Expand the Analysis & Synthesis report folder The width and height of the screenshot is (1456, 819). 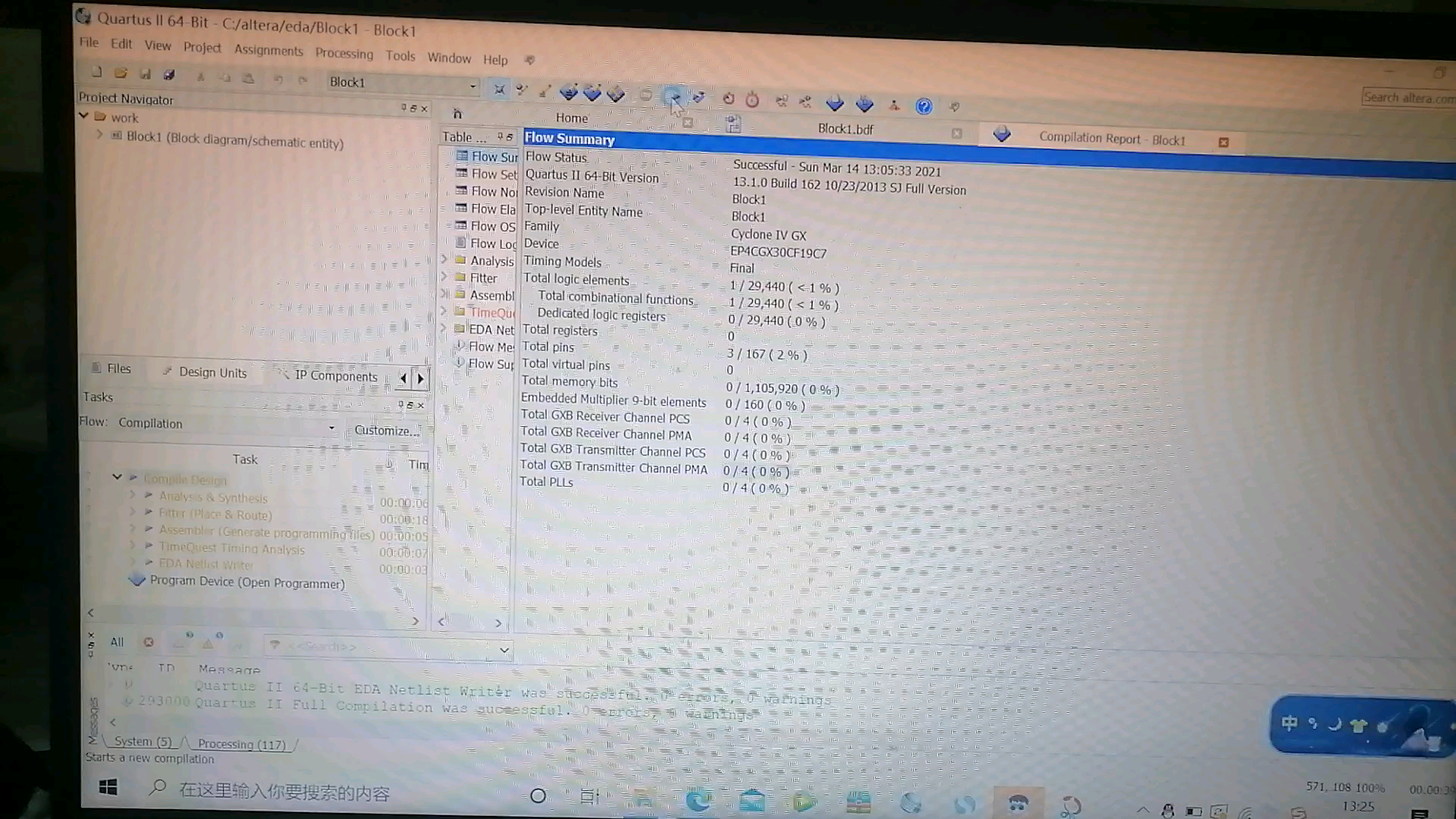point(444,259)
